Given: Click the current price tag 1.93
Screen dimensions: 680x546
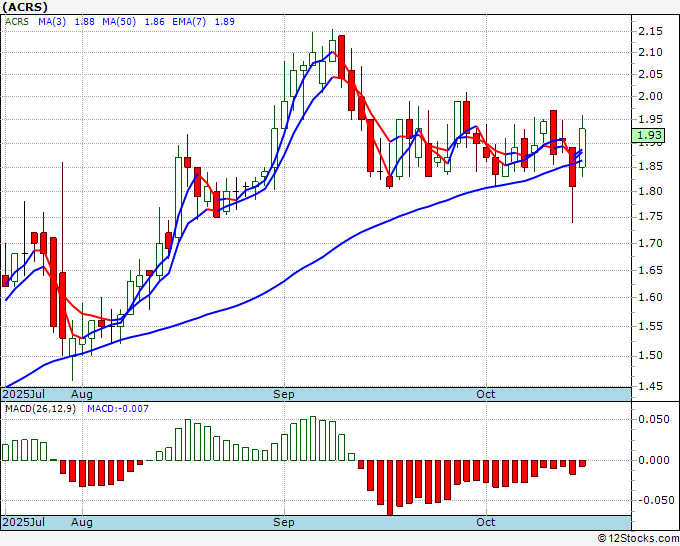Looking at the screenshot, I should point(648,135).
